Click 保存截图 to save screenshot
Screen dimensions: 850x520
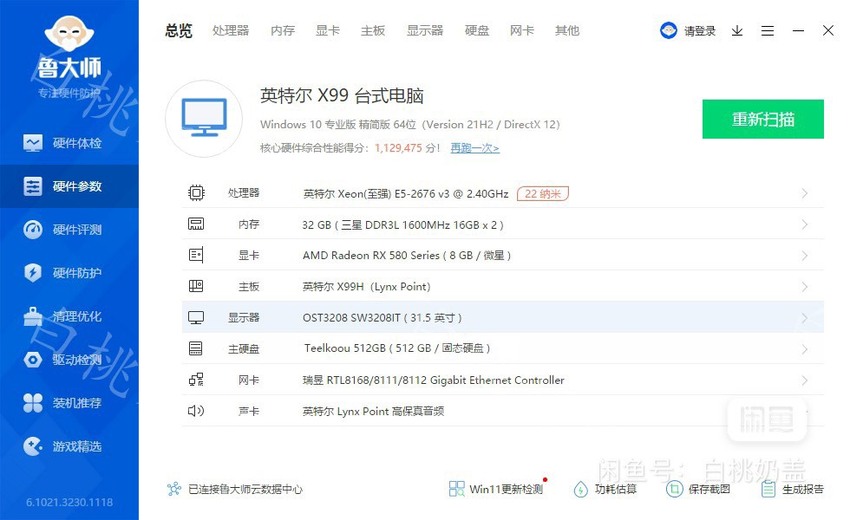[x=698, y=489]
